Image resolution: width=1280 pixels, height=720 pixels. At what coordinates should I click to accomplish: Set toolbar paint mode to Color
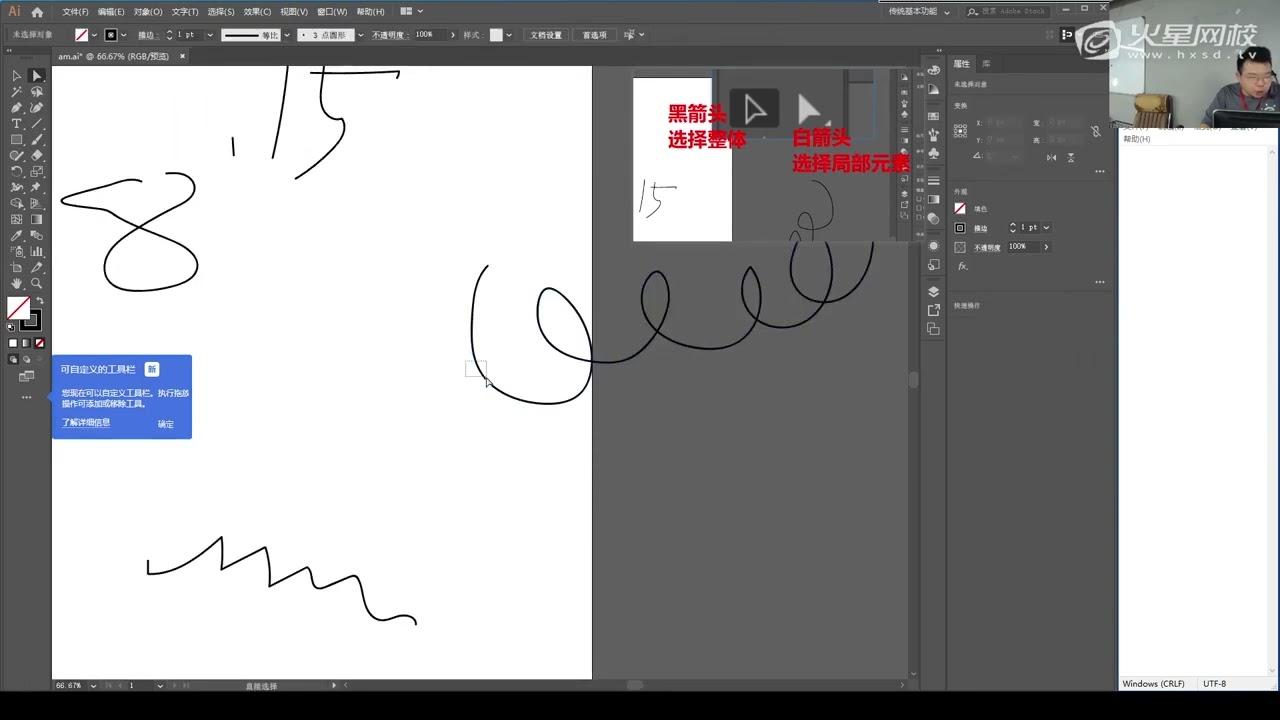(x=13, y=343)
